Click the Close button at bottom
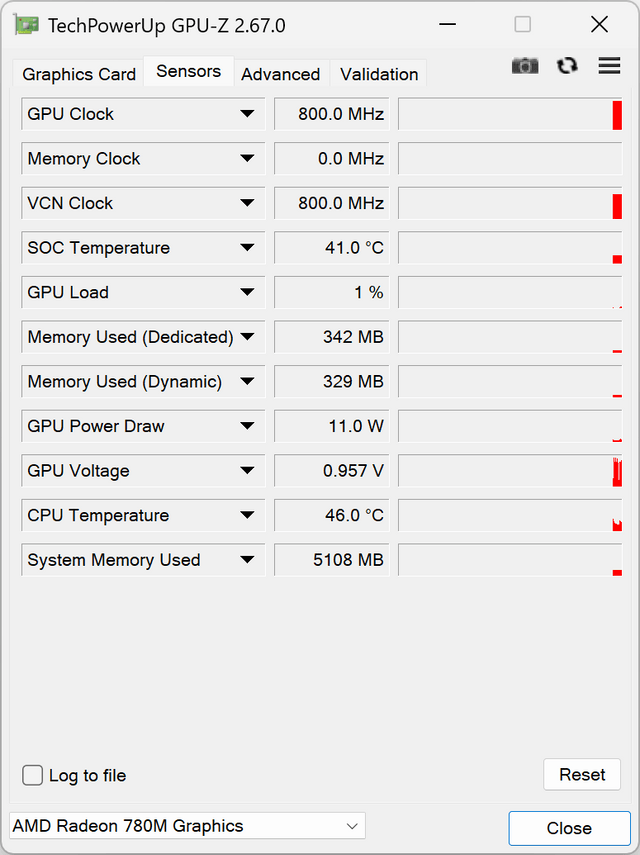The image size is (640, 855). [568, 828]
